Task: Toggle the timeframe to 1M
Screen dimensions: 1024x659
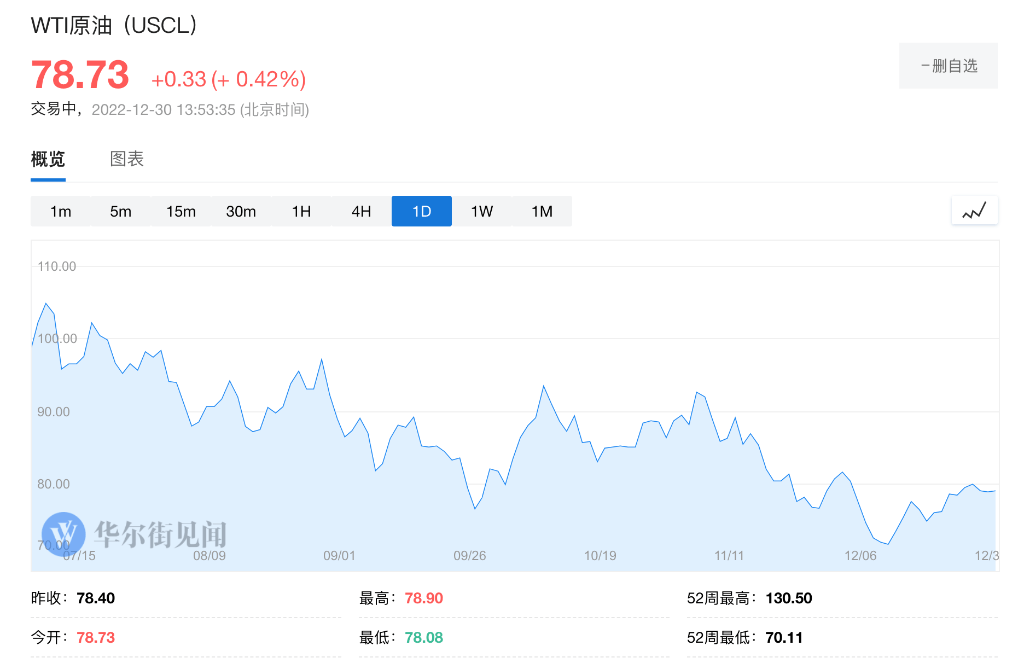Action: click(541, 211)
